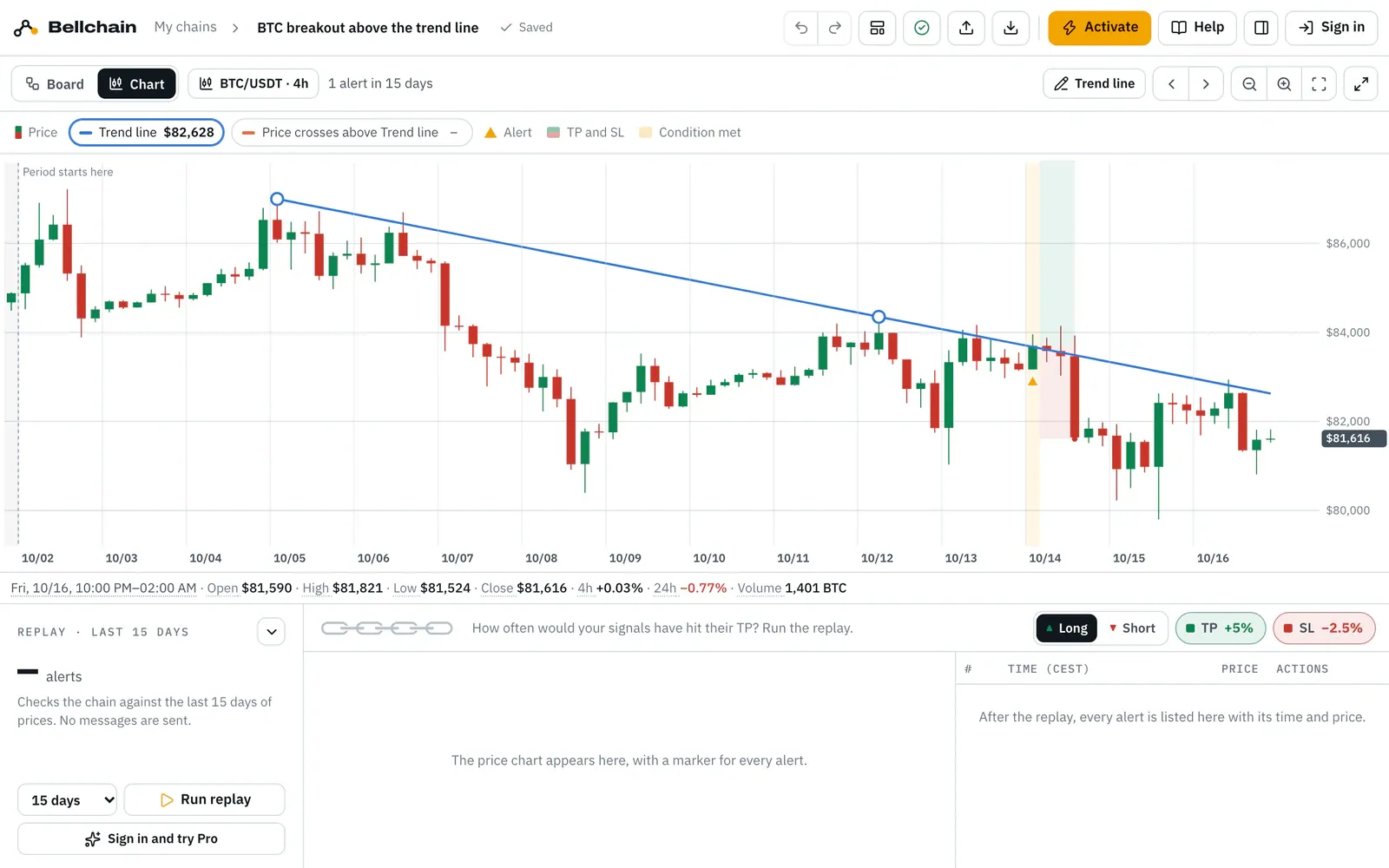Click the Activate button
Viewport: 1389px width, 868px height.
tap(1099, 28)
